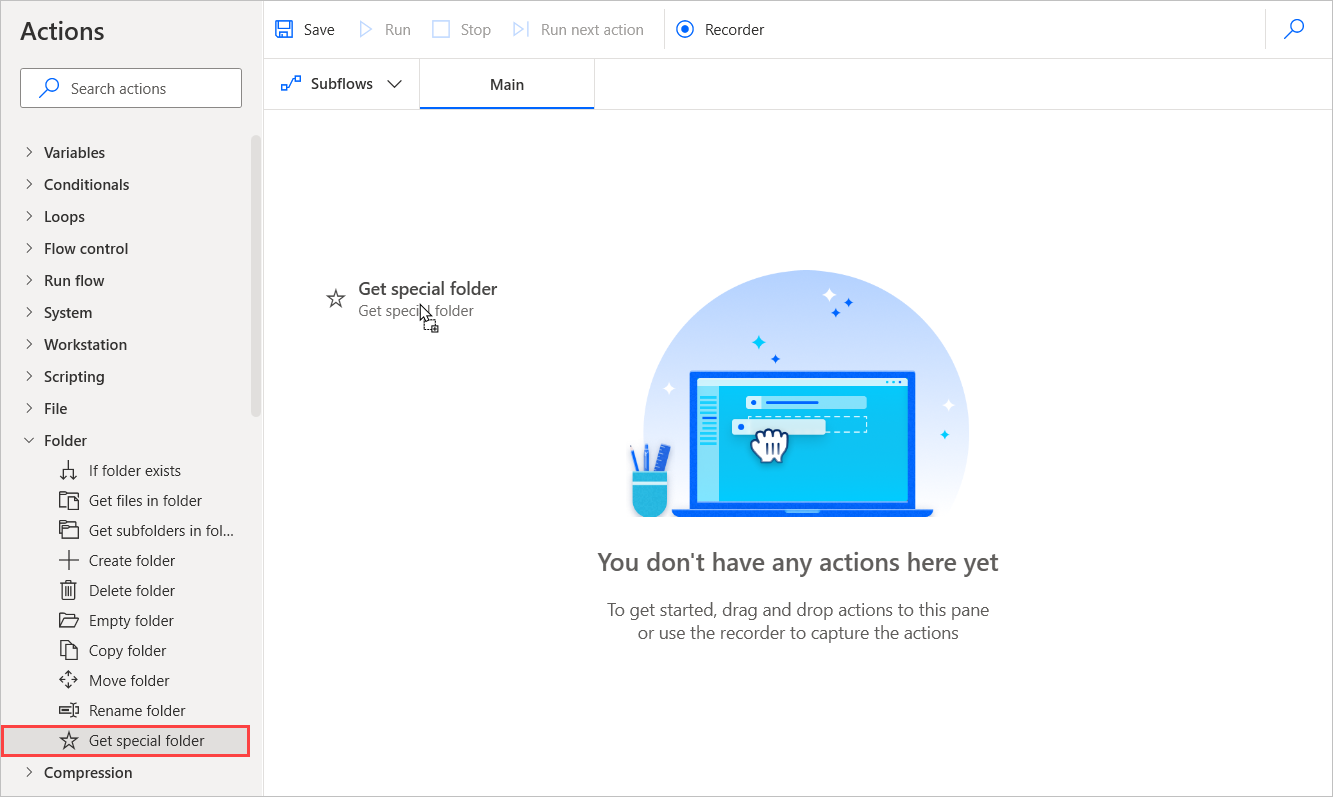Select the 'Create folder' action text
The height and width of the screenshot is (797, 1333).
pos(132,560)
